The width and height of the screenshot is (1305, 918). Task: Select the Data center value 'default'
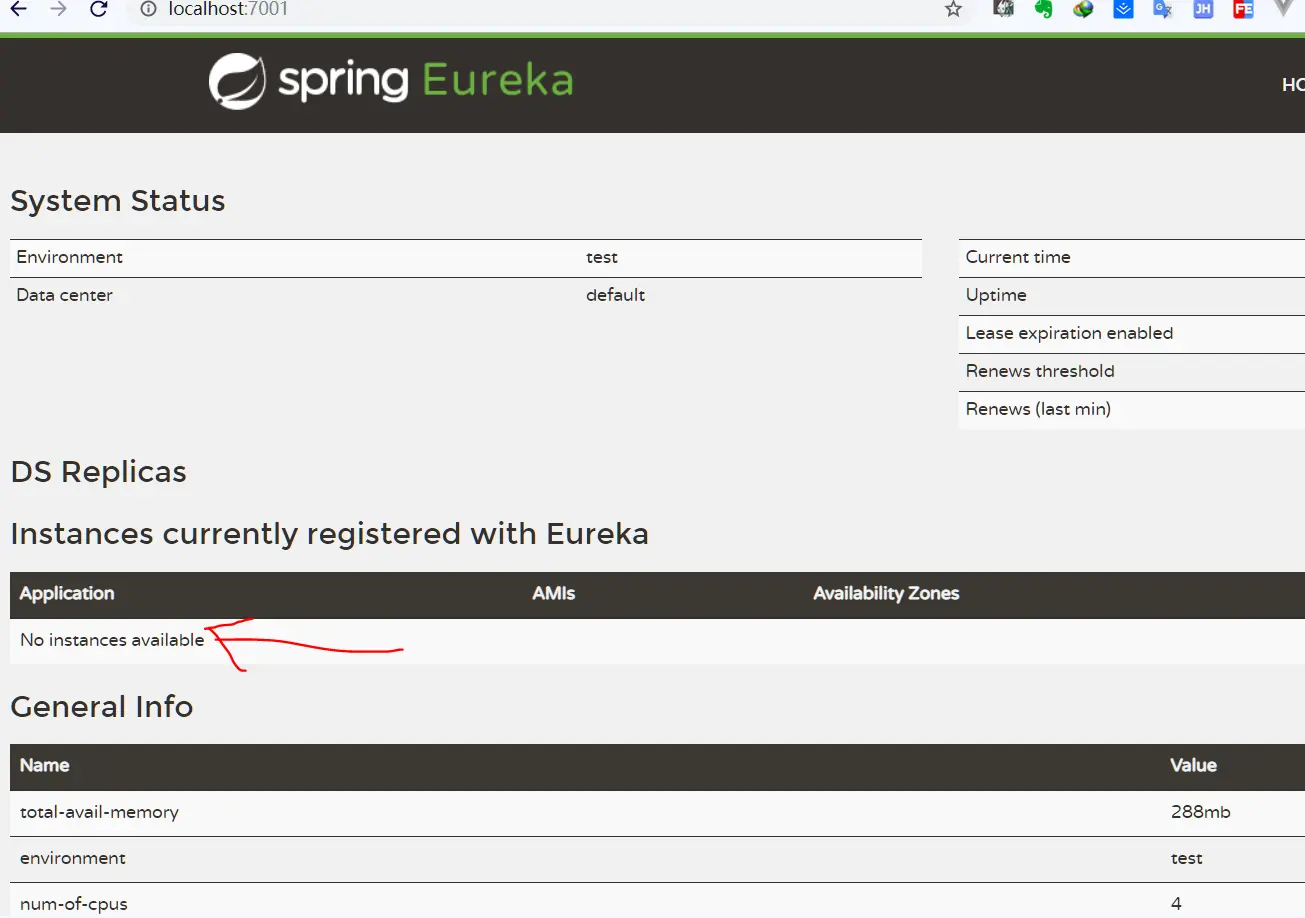coord(616,295)
